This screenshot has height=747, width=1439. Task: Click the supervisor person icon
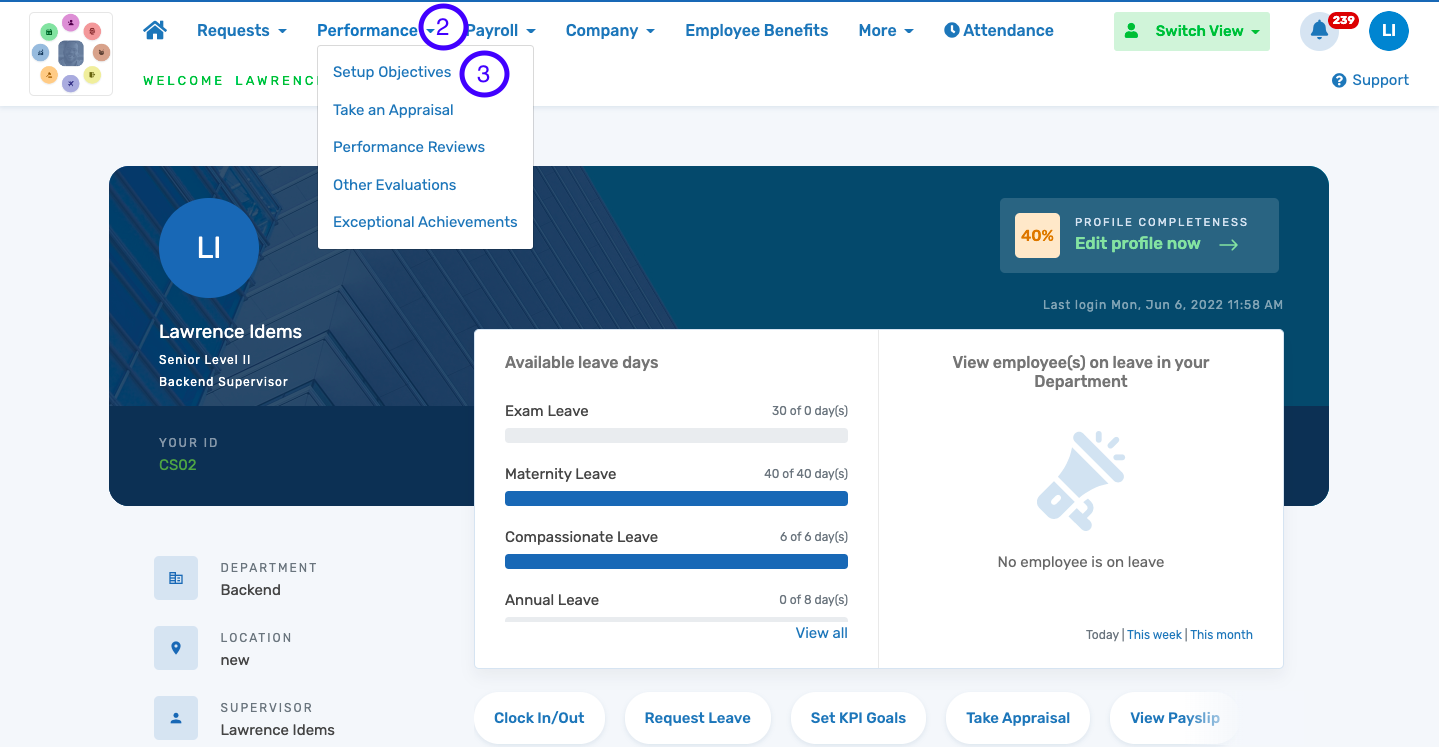pos(176,718)
